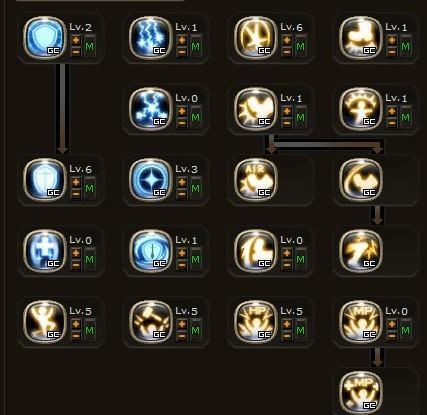Click M button for the hammer skill

195,330
